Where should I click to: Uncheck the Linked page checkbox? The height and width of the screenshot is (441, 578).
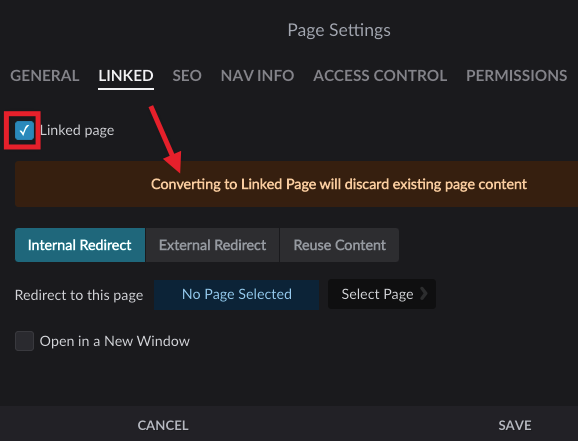tap(24, 131)
